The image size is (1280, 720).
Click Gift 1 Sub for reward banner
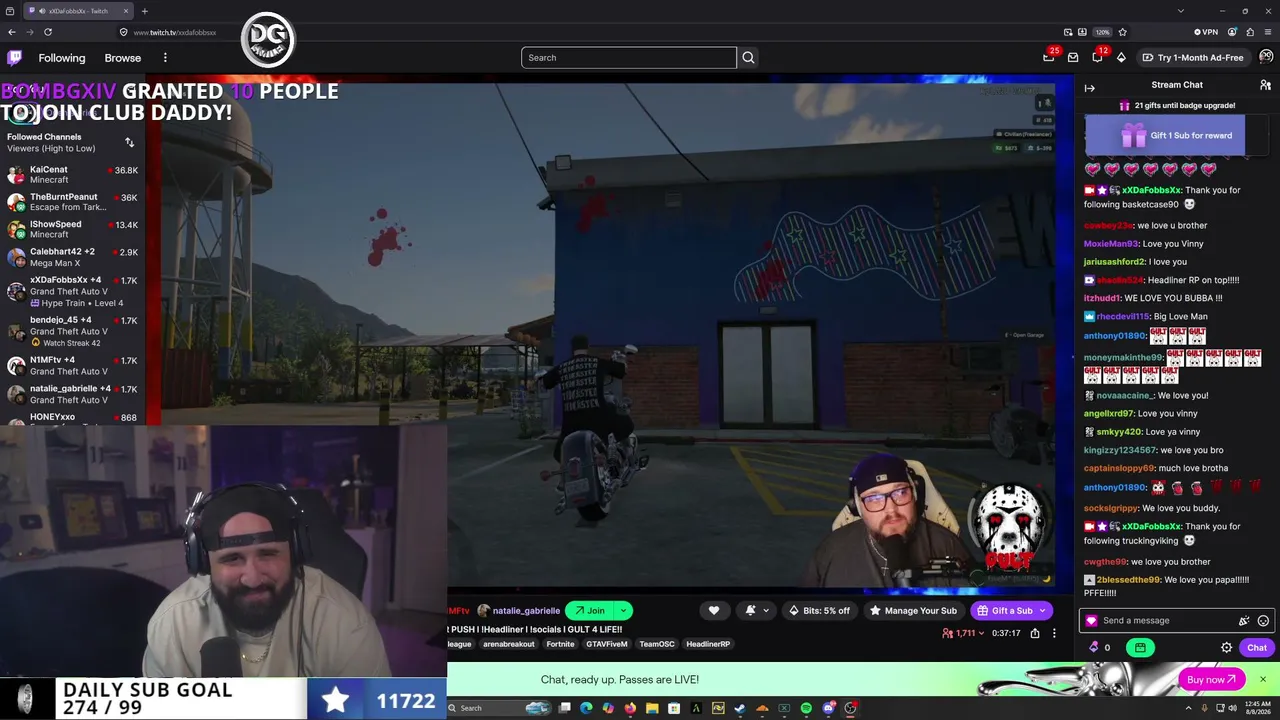point(1166,136)
